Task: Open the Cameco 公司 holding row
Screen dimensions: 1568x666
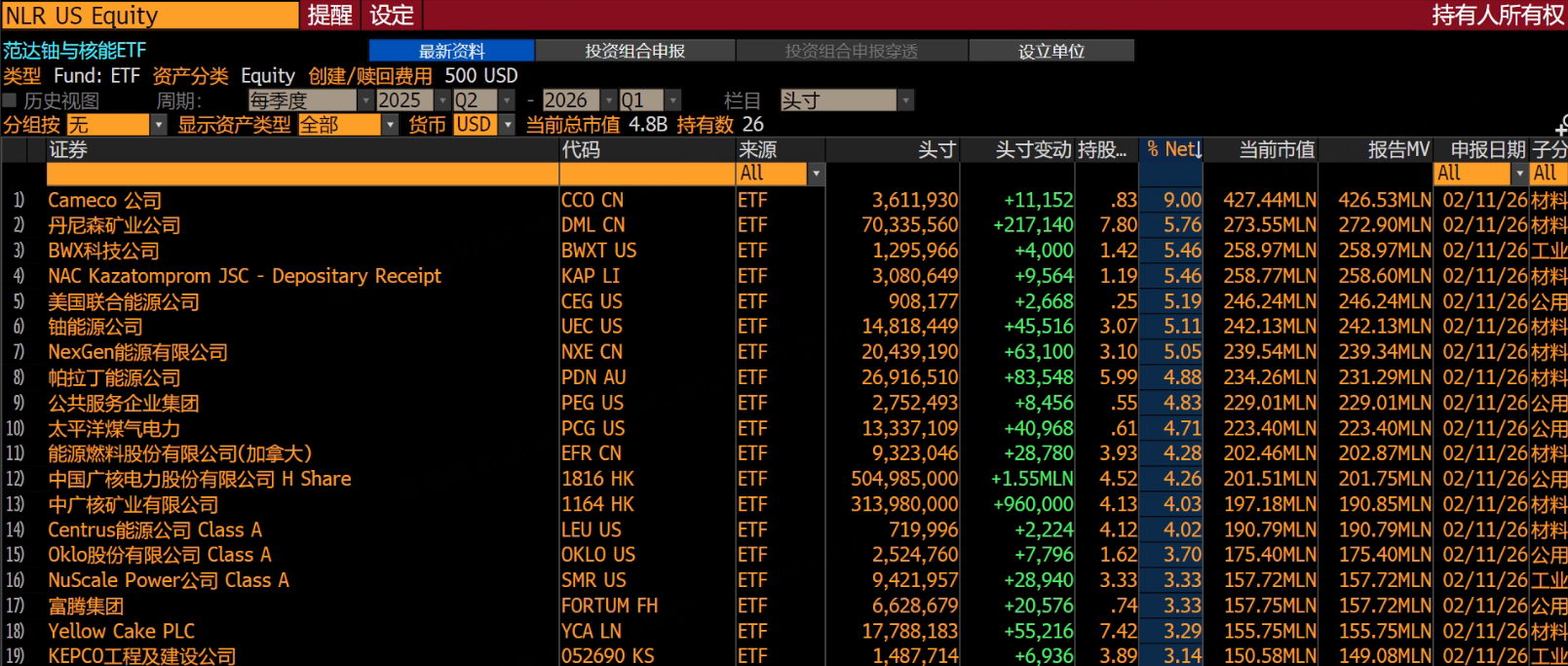Action: (105, 200)
